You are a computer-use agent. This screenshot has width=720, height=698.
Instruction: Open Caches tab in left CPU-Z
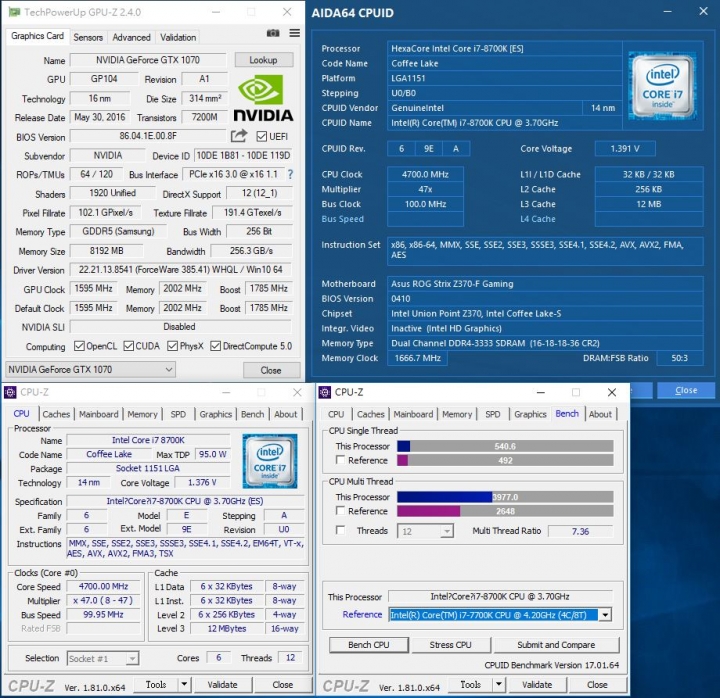[56, 414]
